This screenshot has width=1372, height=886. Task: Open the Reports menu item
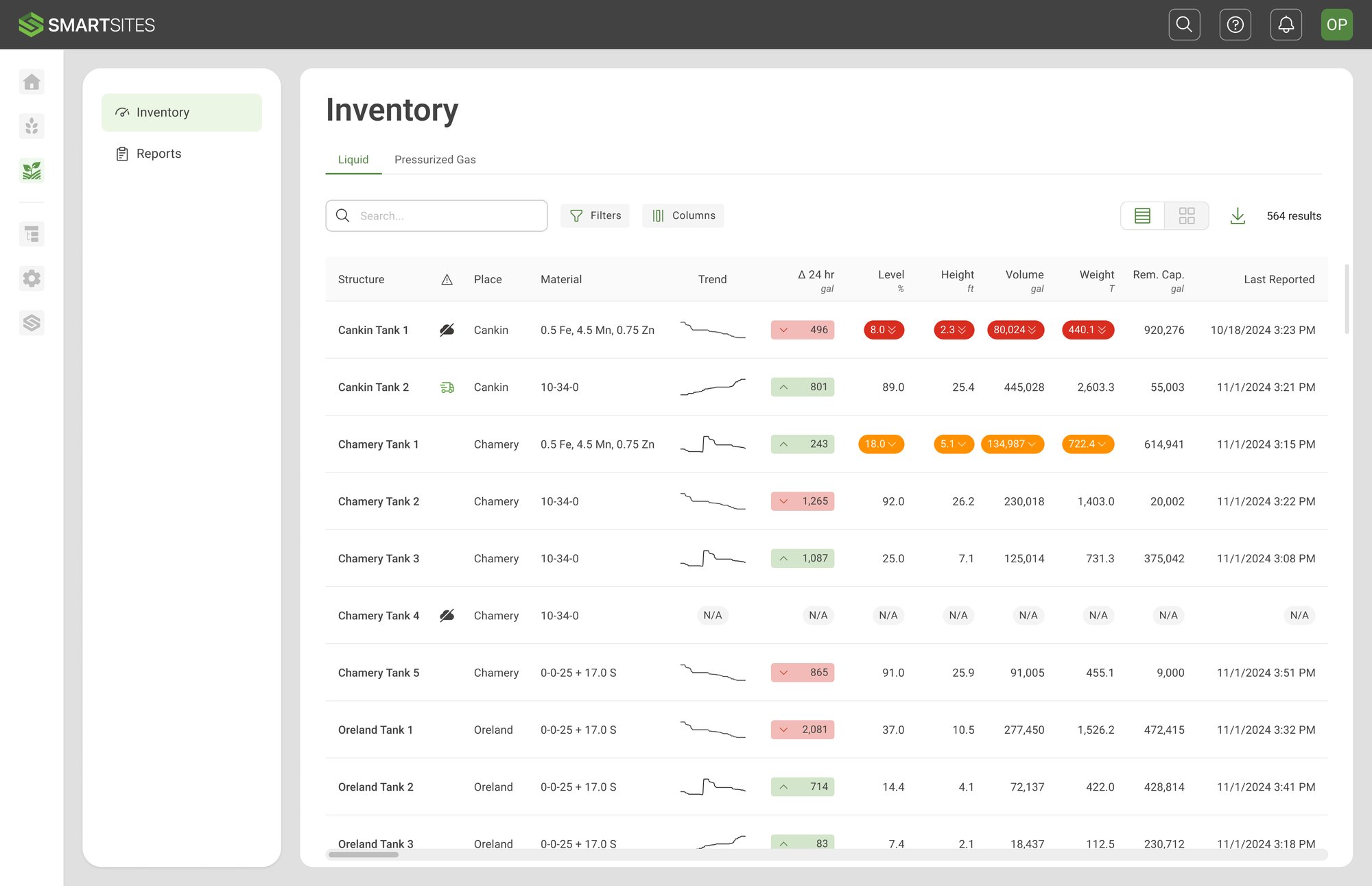pos(158,153)
